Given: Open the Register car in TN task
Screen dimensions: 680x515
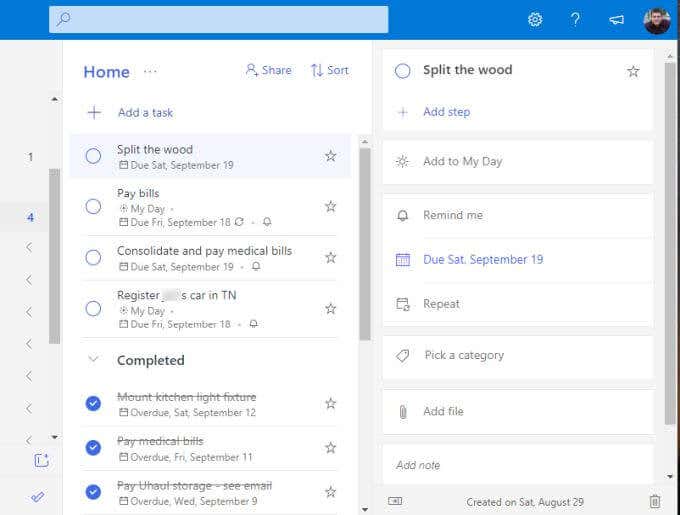Looking at the screenshot, I should [208, 309].
